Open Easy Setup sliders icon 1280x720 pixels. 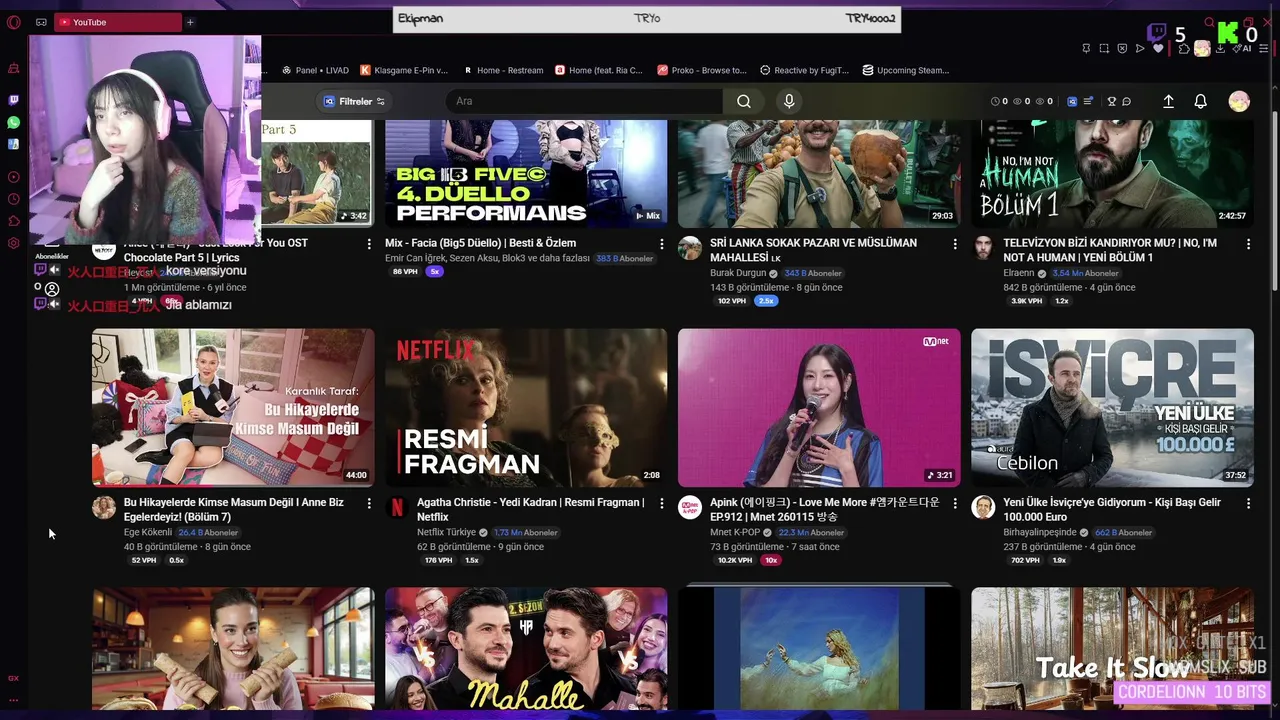tap(1264, 48)
